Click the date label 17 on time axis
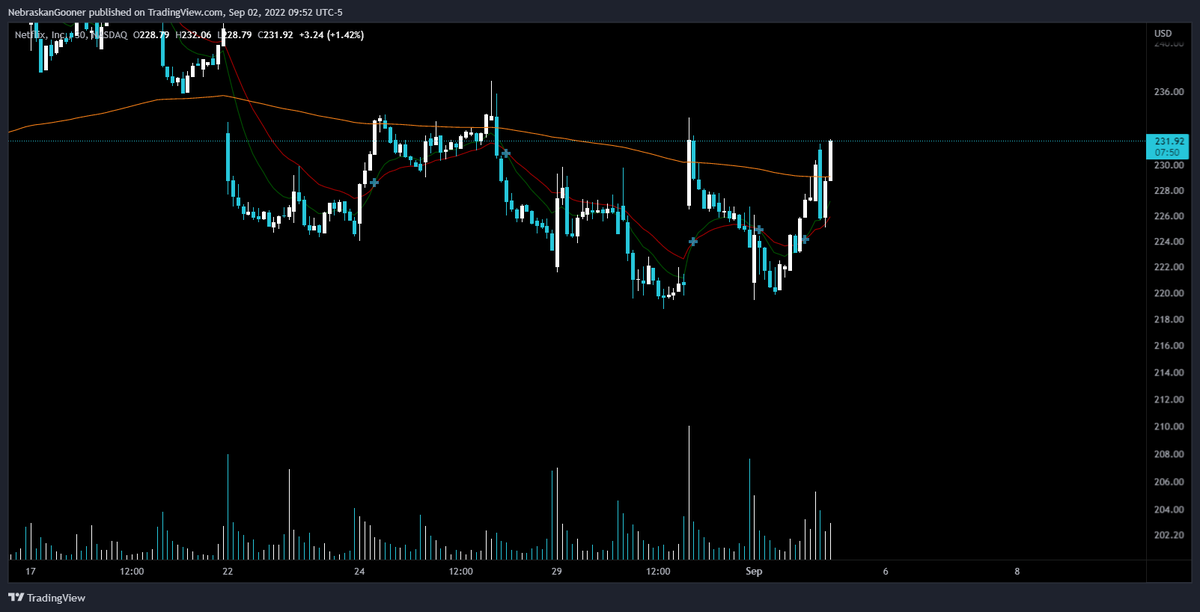Viewport: 1200px width, 612px height. pyautogui.click(x=31, y=572)
